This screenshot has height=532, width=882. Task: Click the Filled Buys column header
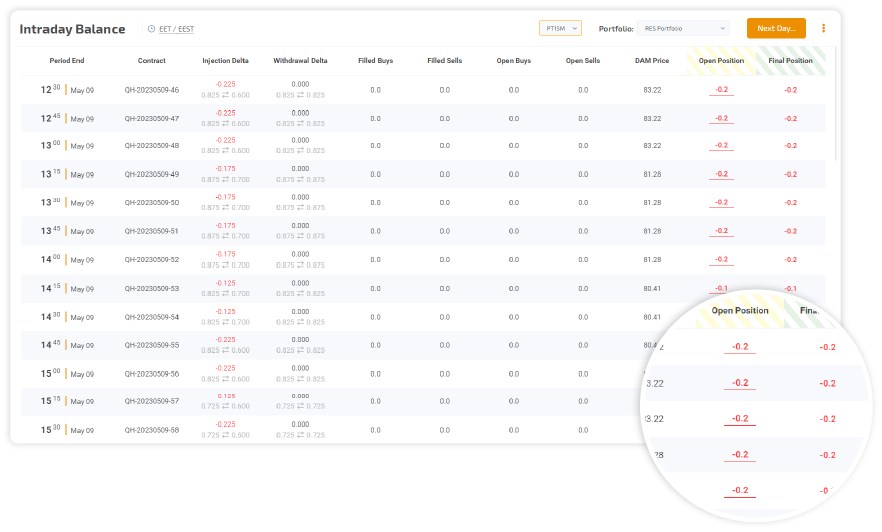click(376, 61)
